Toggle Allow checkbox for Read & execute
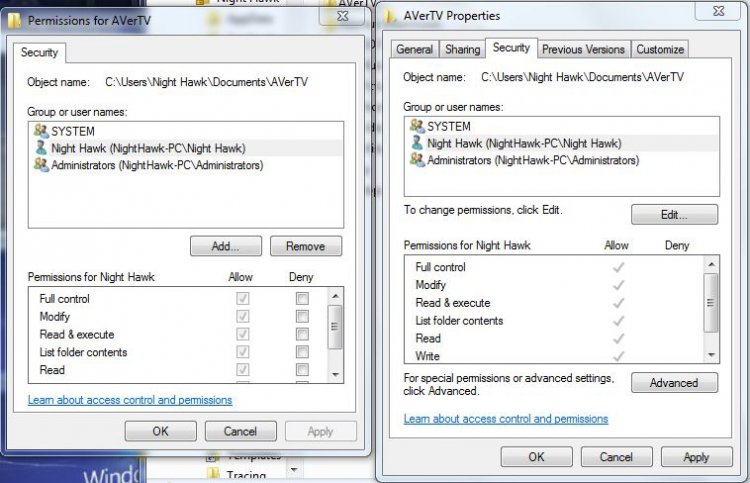The width and height of the screenshot is (750, 483). pos(243,334)
